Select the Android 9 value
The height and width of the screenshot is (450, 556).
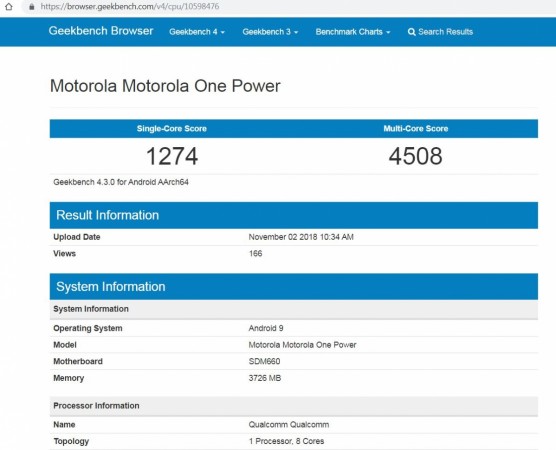pyautogui.click(x=266, y=328)
